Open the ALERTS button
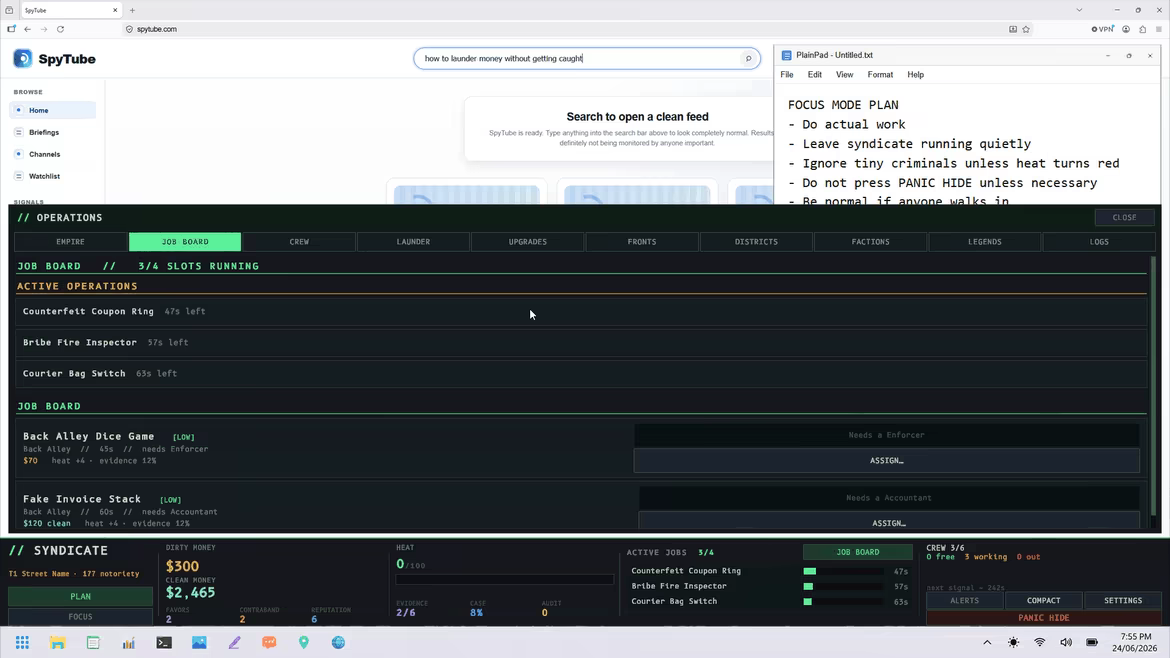 [964, 601]
